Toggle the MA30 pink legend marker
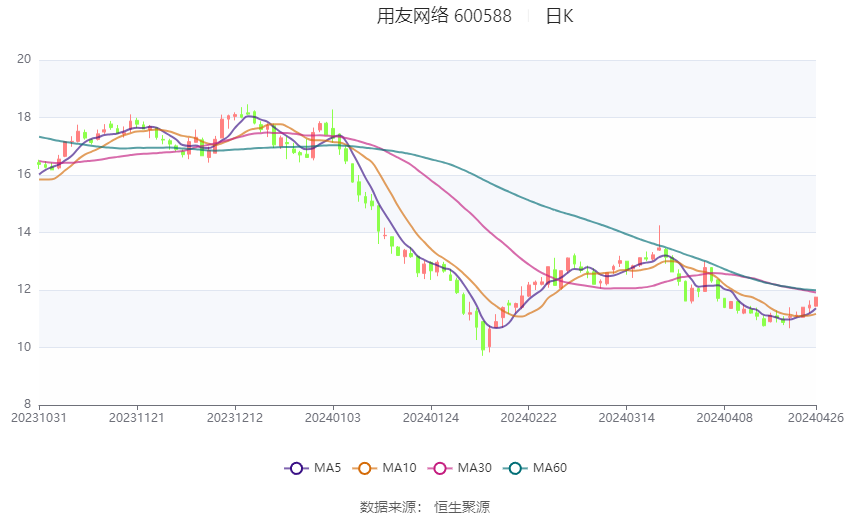850x517 pixels. 440,468
